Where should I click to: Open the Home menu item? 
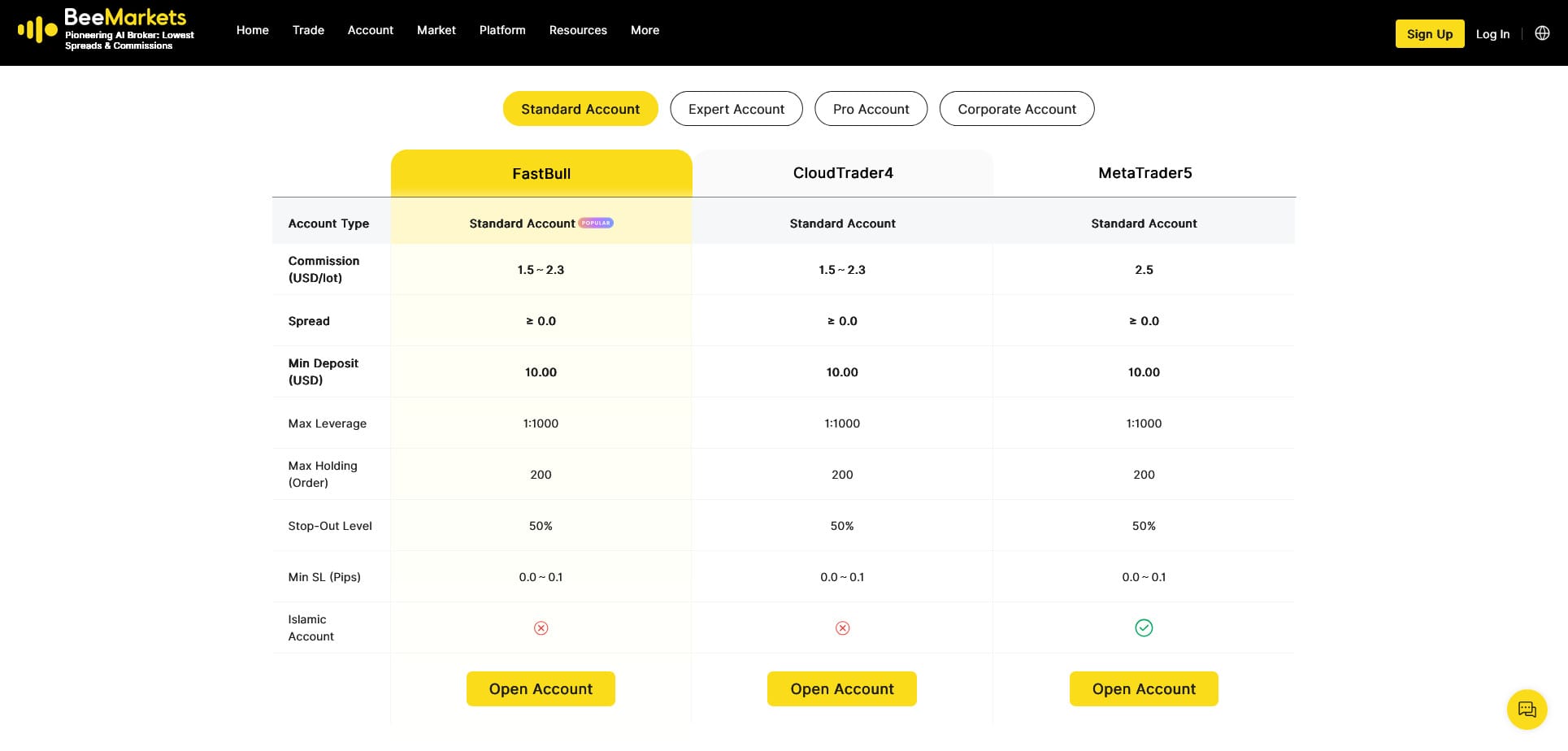(253, 30)
